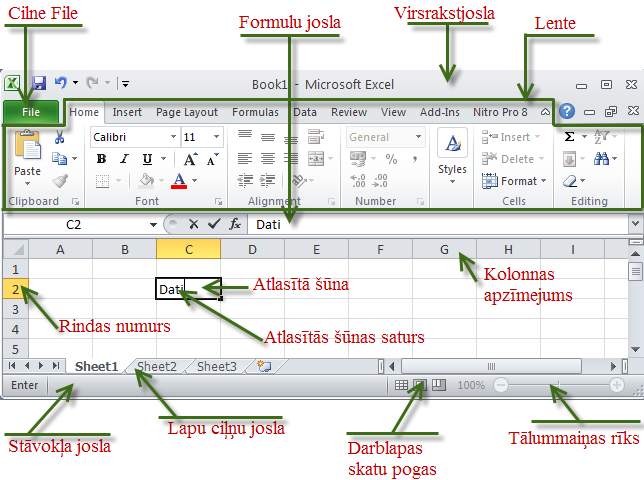
Task: Switch to the Sheet2 worksheet tab
Action: pyautogui.click(x=157, y=367)
